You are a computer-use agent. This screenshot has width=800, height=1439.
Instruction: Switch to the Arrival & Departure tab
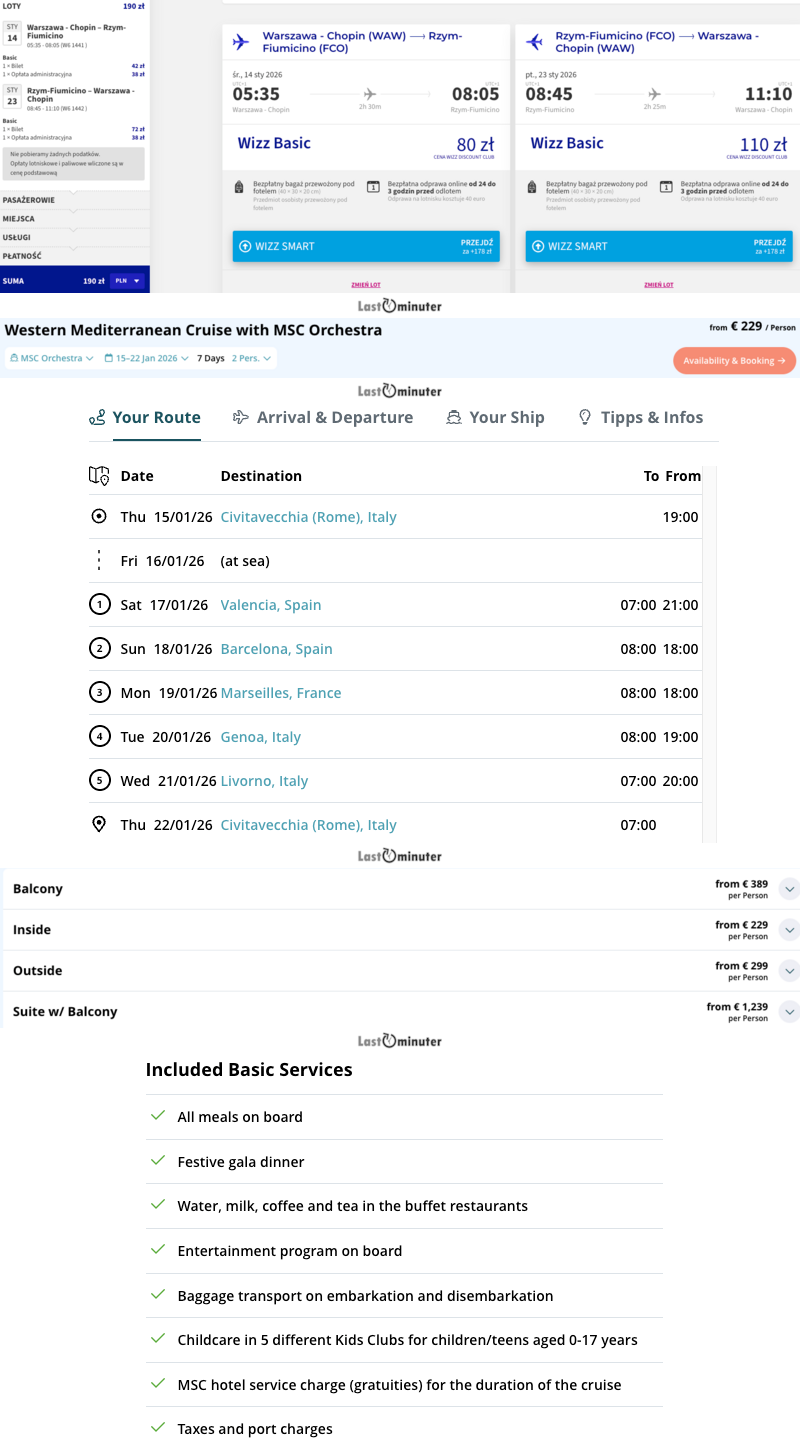[323, 418]
